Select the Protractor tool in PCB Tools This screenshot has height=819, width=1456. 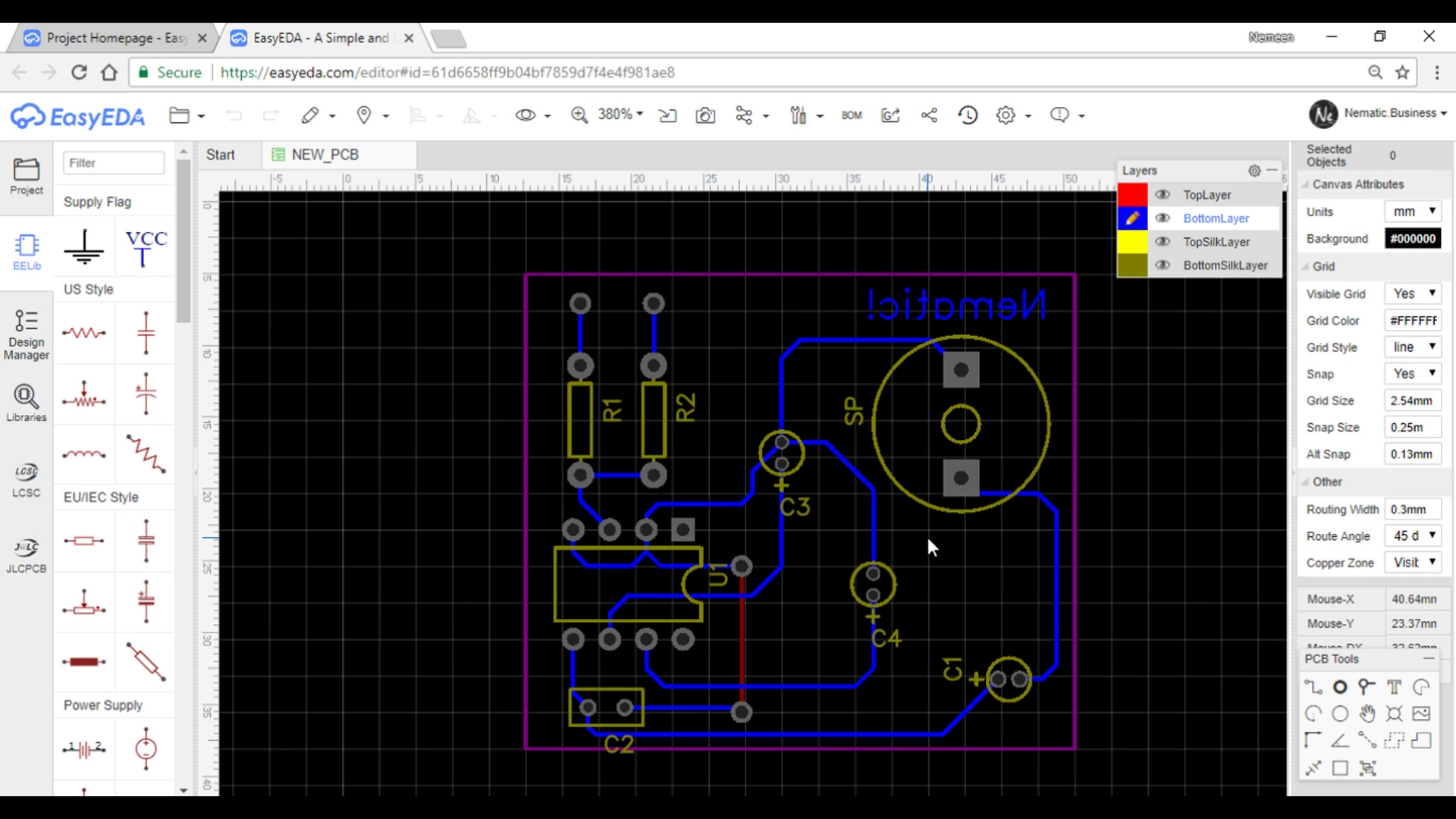coord(1340,740)
